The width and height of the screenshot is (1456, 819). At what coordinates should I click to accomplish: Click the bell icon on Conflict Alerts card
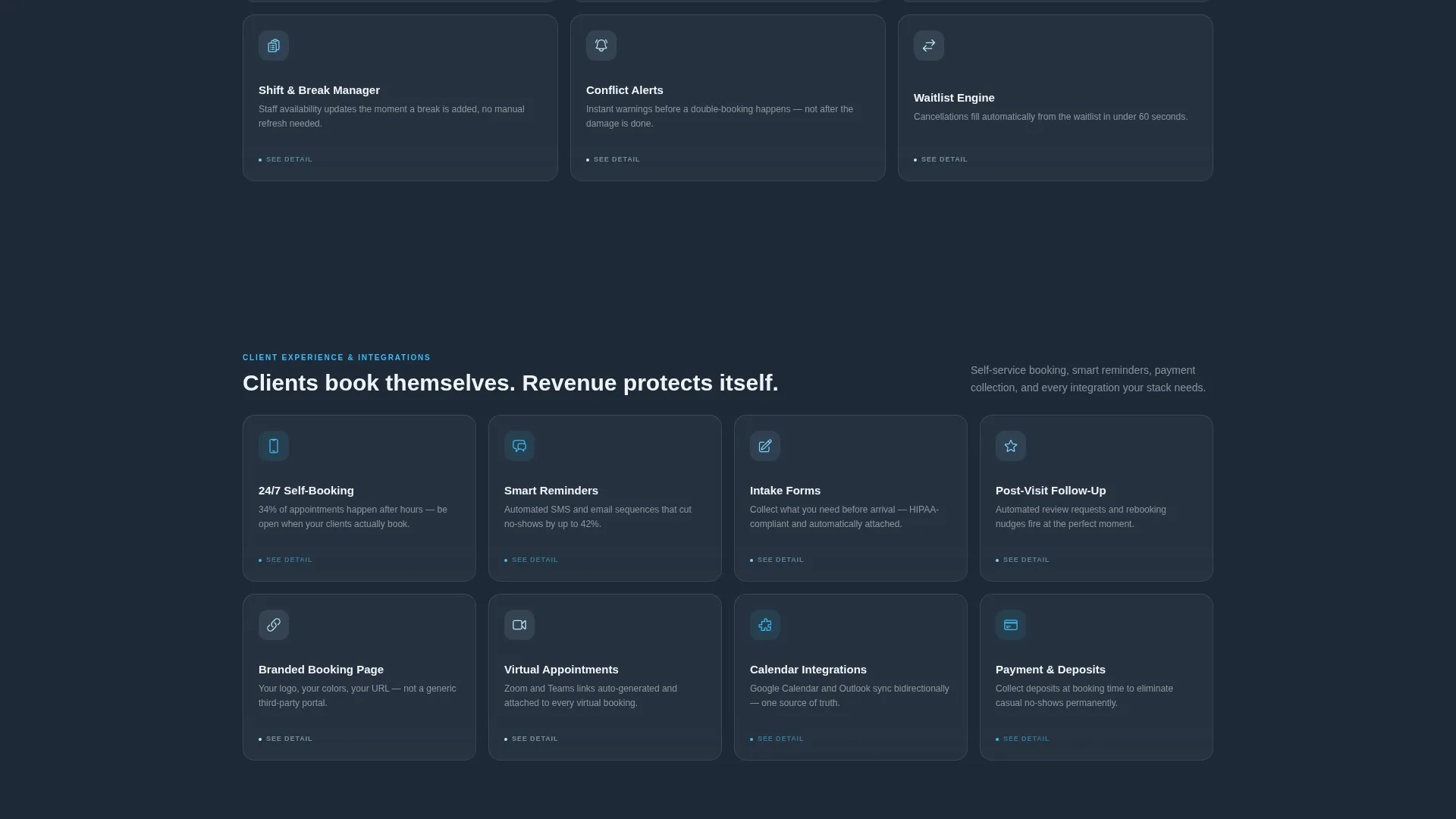[x=601, y=45]
